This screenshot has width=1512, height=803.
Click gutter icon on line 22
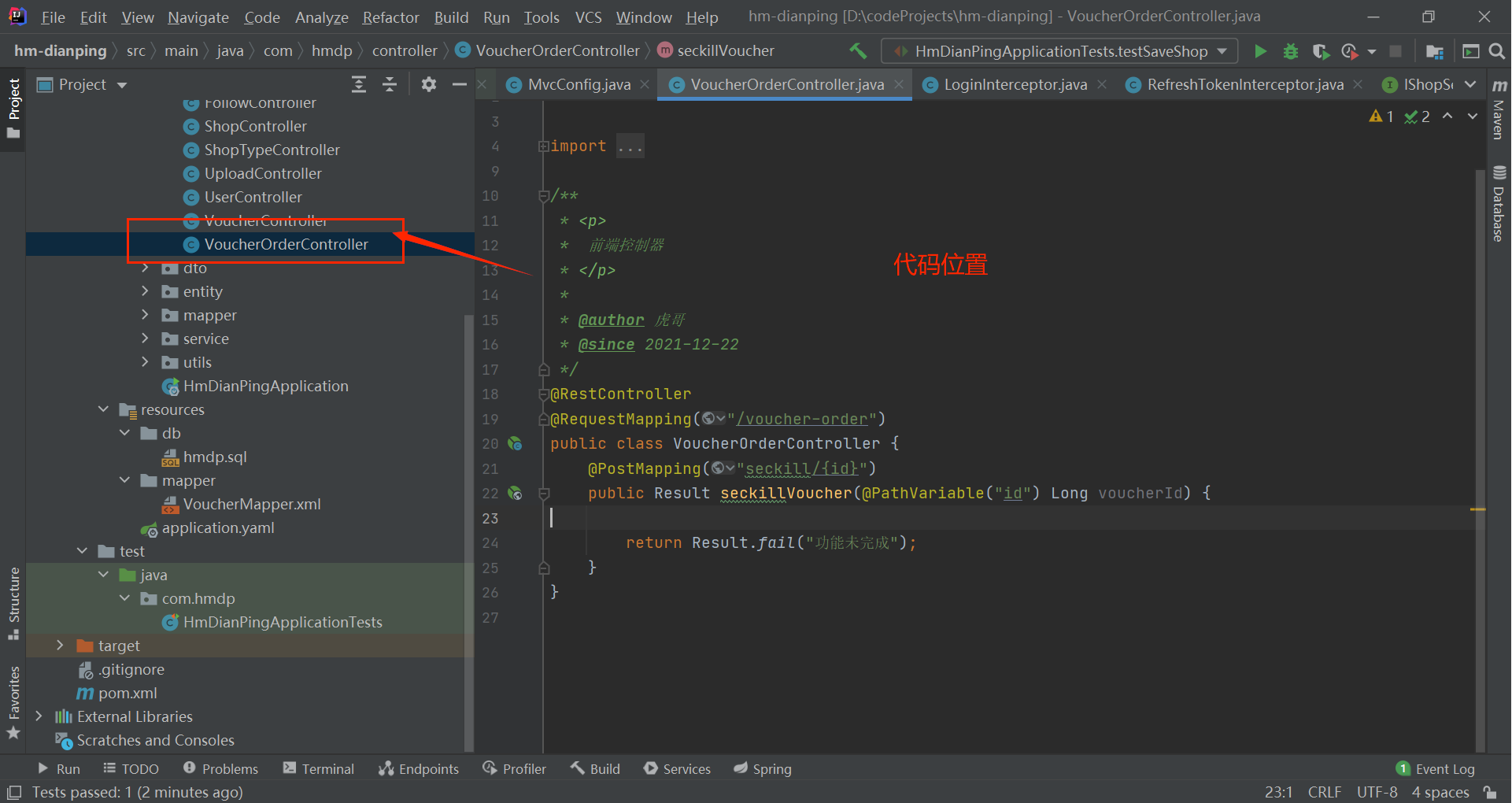[x=515, y=494]
